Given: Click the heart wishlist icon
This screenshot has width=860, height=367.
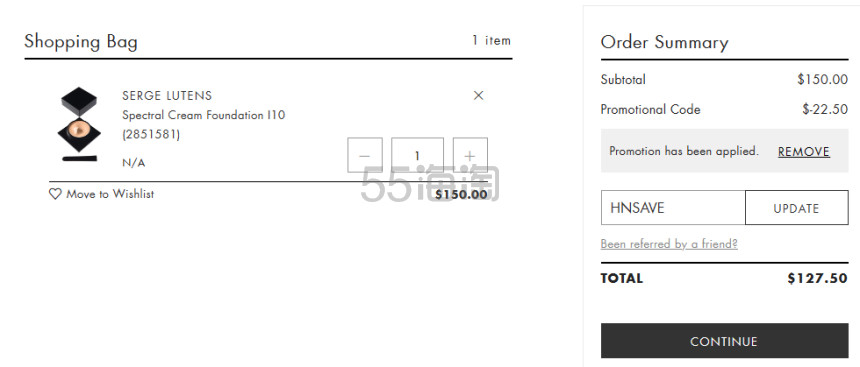Looking at the screenshot, I should (x=55, y=194).
